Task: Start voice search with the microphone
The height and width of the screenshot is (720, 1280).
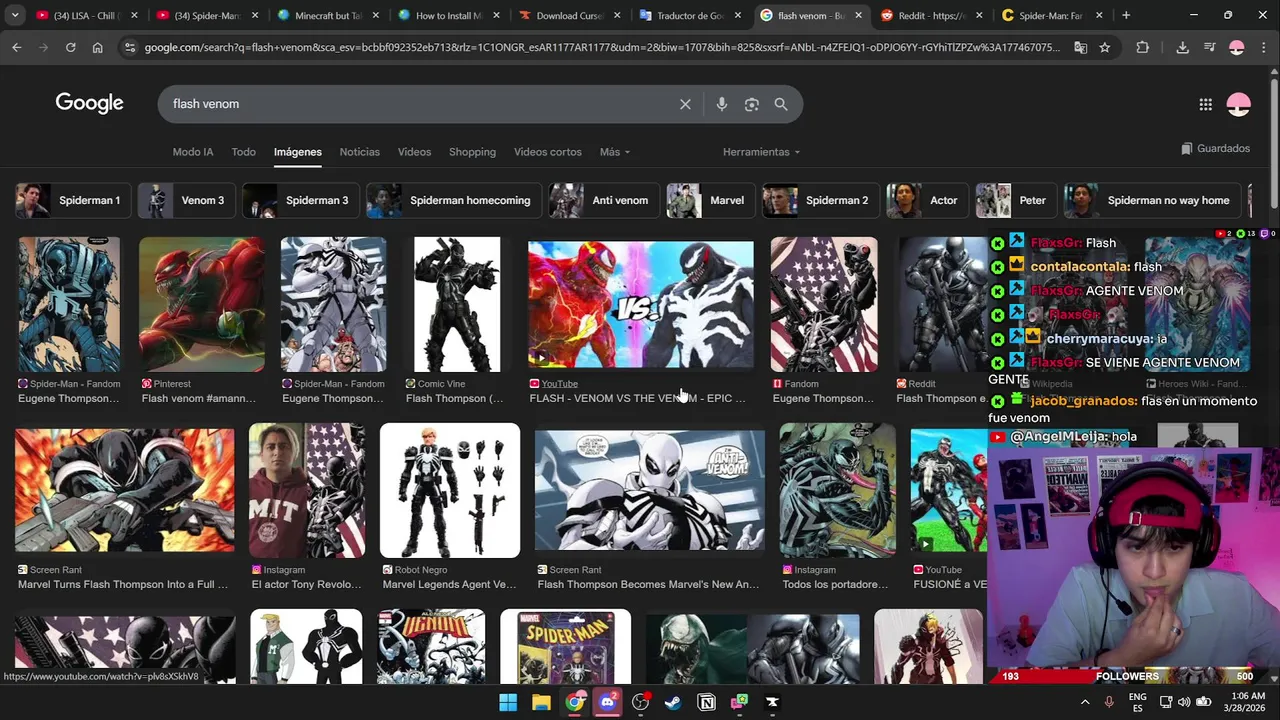Action: tap(721, 104)
